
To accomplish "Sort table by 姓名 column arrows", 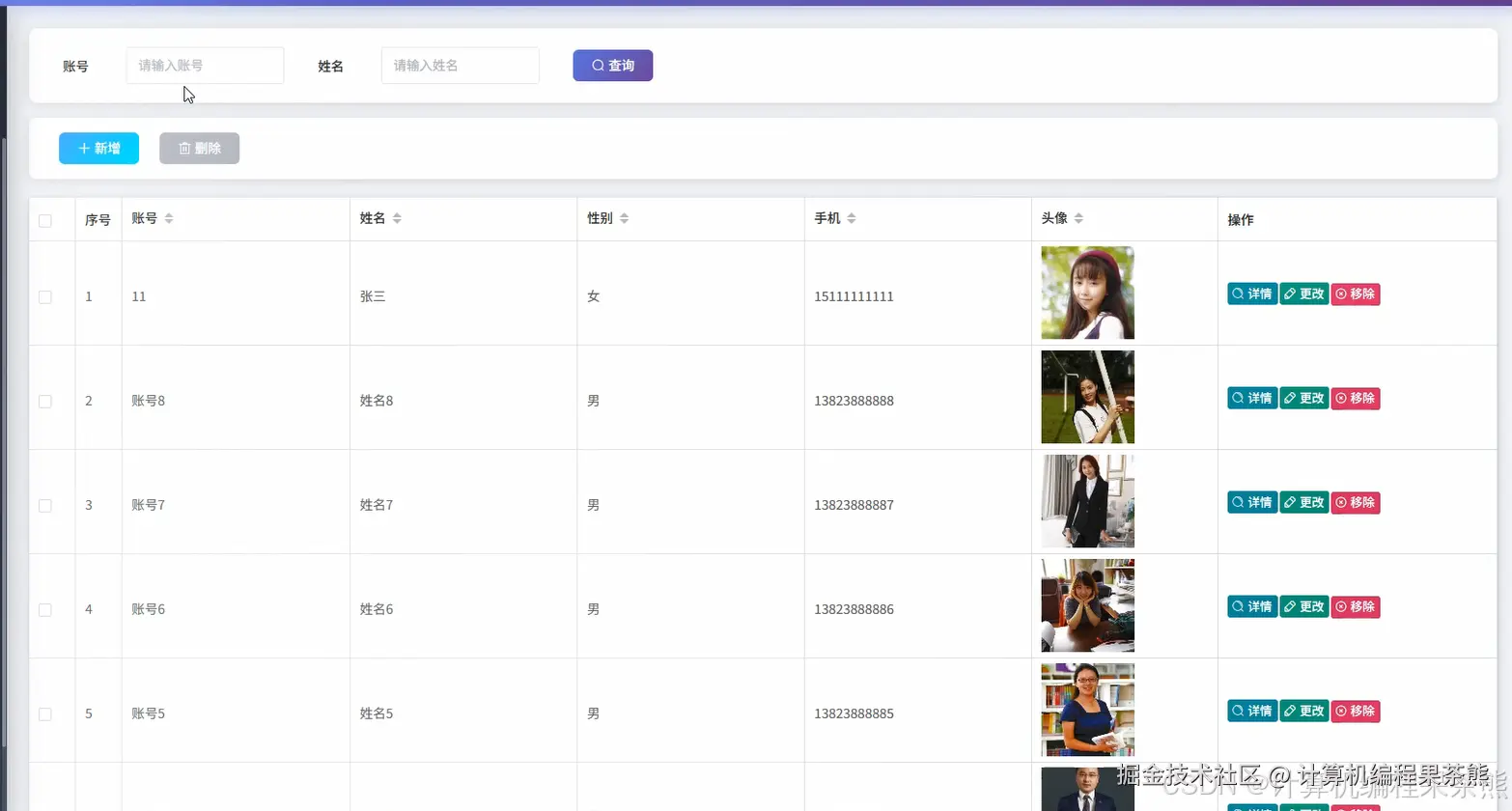I will point(397,218).
